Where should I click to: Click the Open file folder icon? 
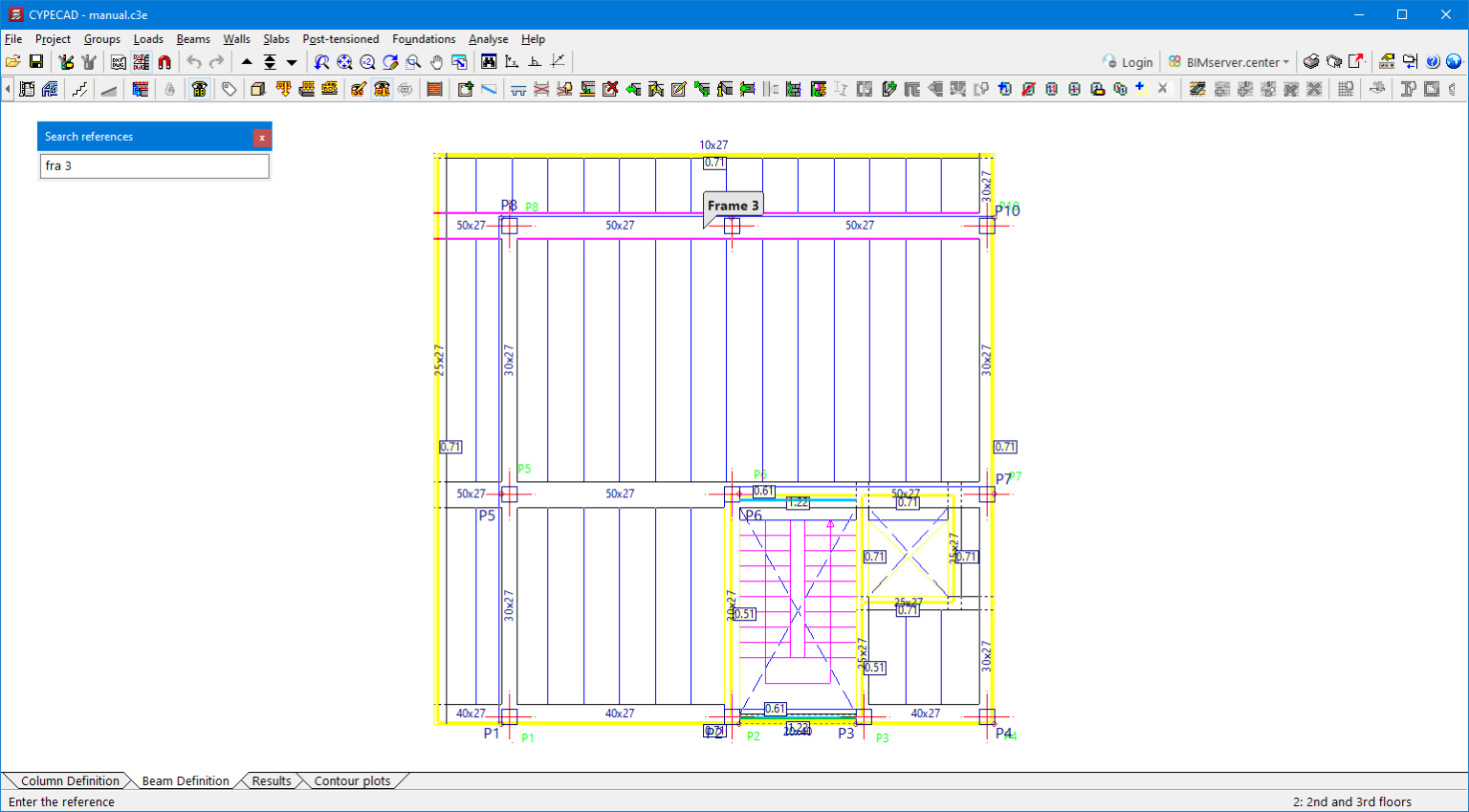click(12, 62)
